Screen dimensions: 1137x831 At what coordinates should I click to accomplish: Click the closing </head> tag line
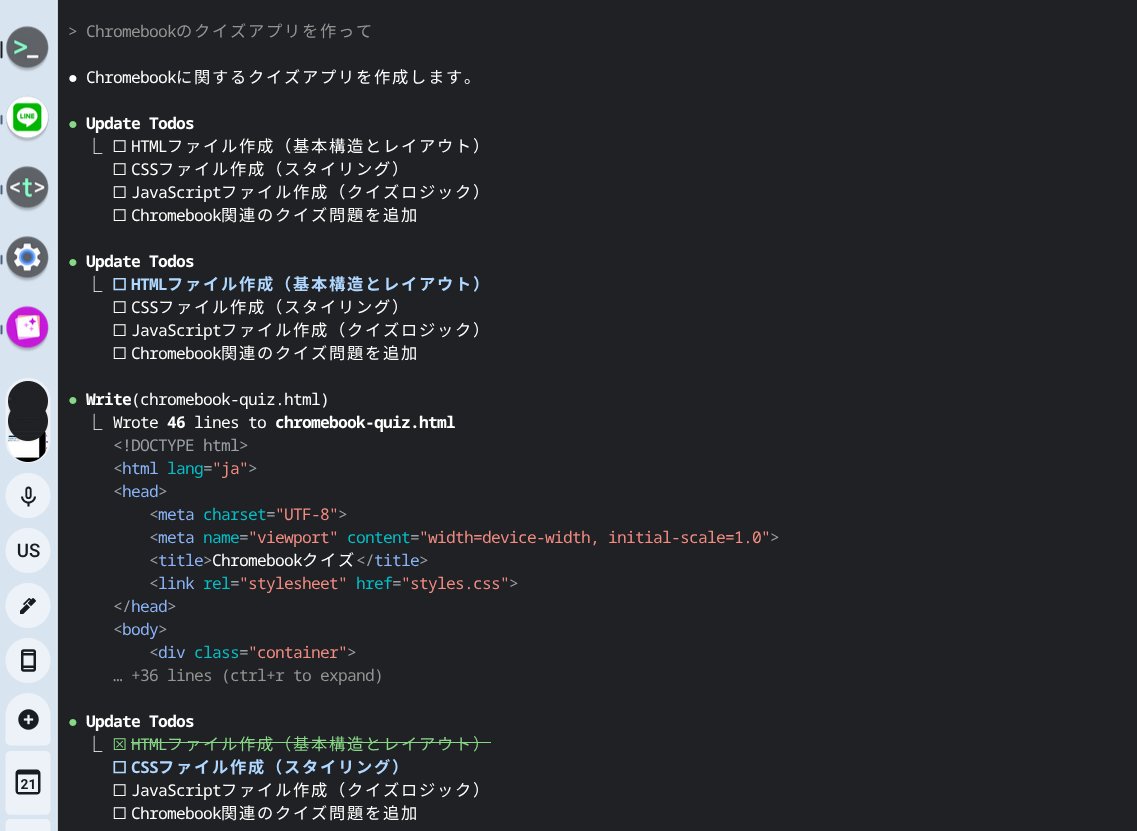click(144, 606)
